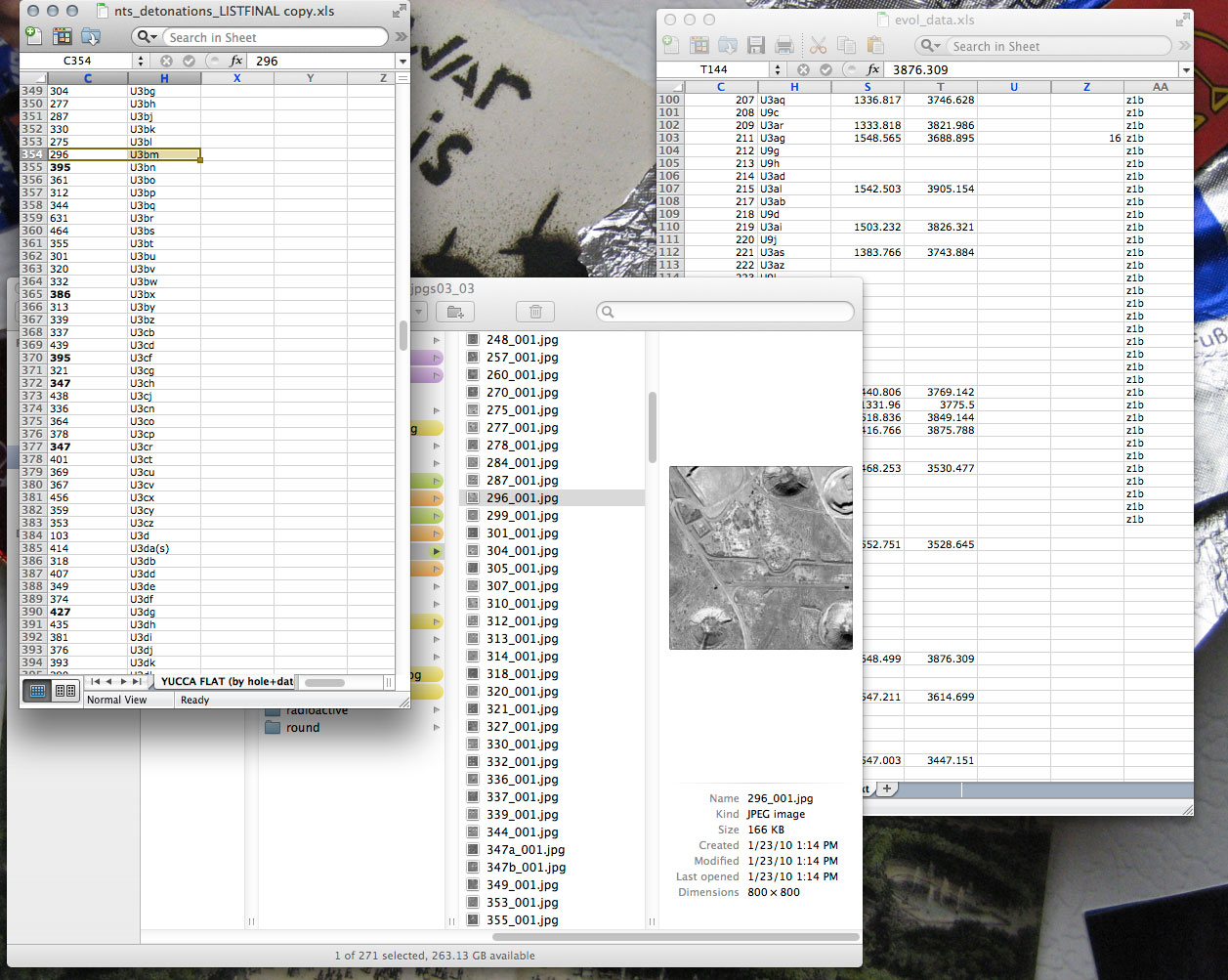Create new workbook in nts_detonations window
1228x980 pixels.
pyautogui.click(x=33, y=36)
